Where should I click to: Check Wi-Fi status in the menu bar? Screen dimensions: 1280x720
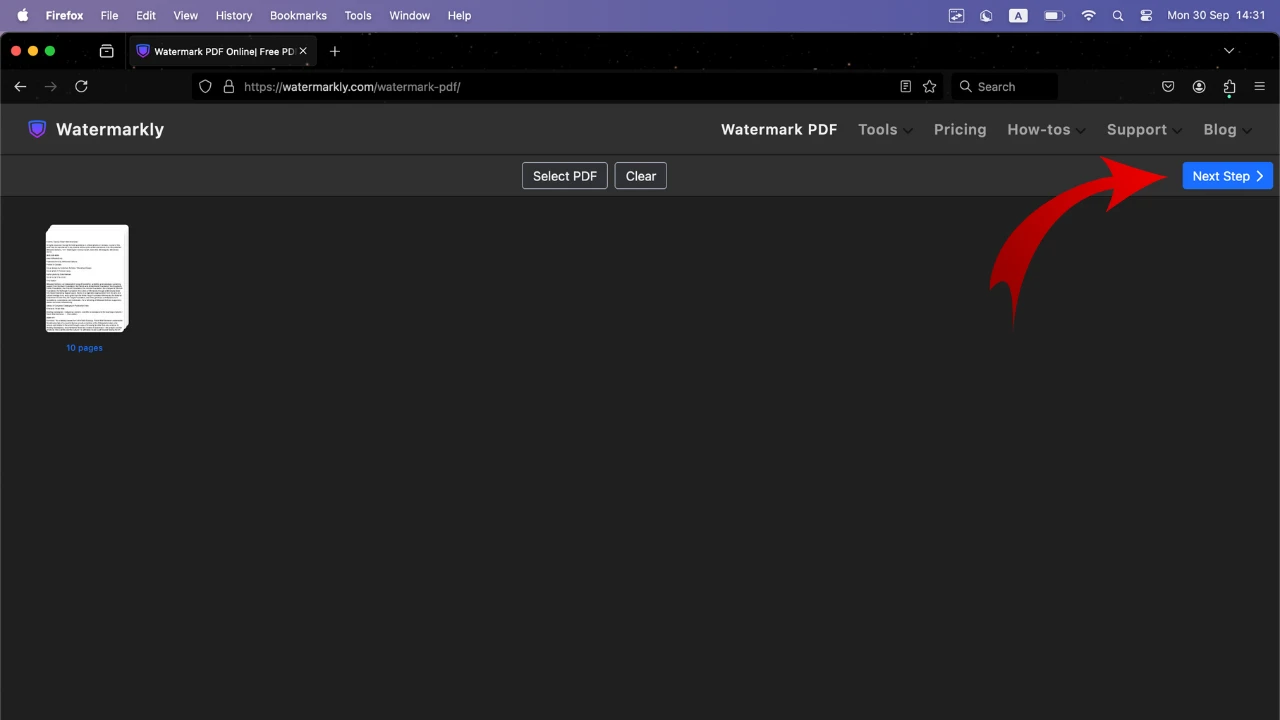point(1088,15)
